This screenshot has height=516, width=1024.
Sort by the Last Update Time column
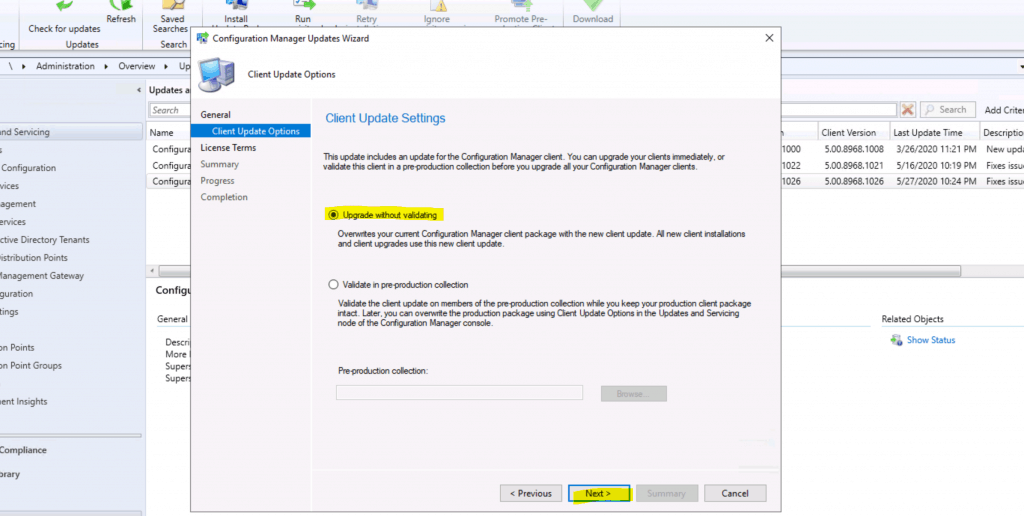click(x=927, y=132)
